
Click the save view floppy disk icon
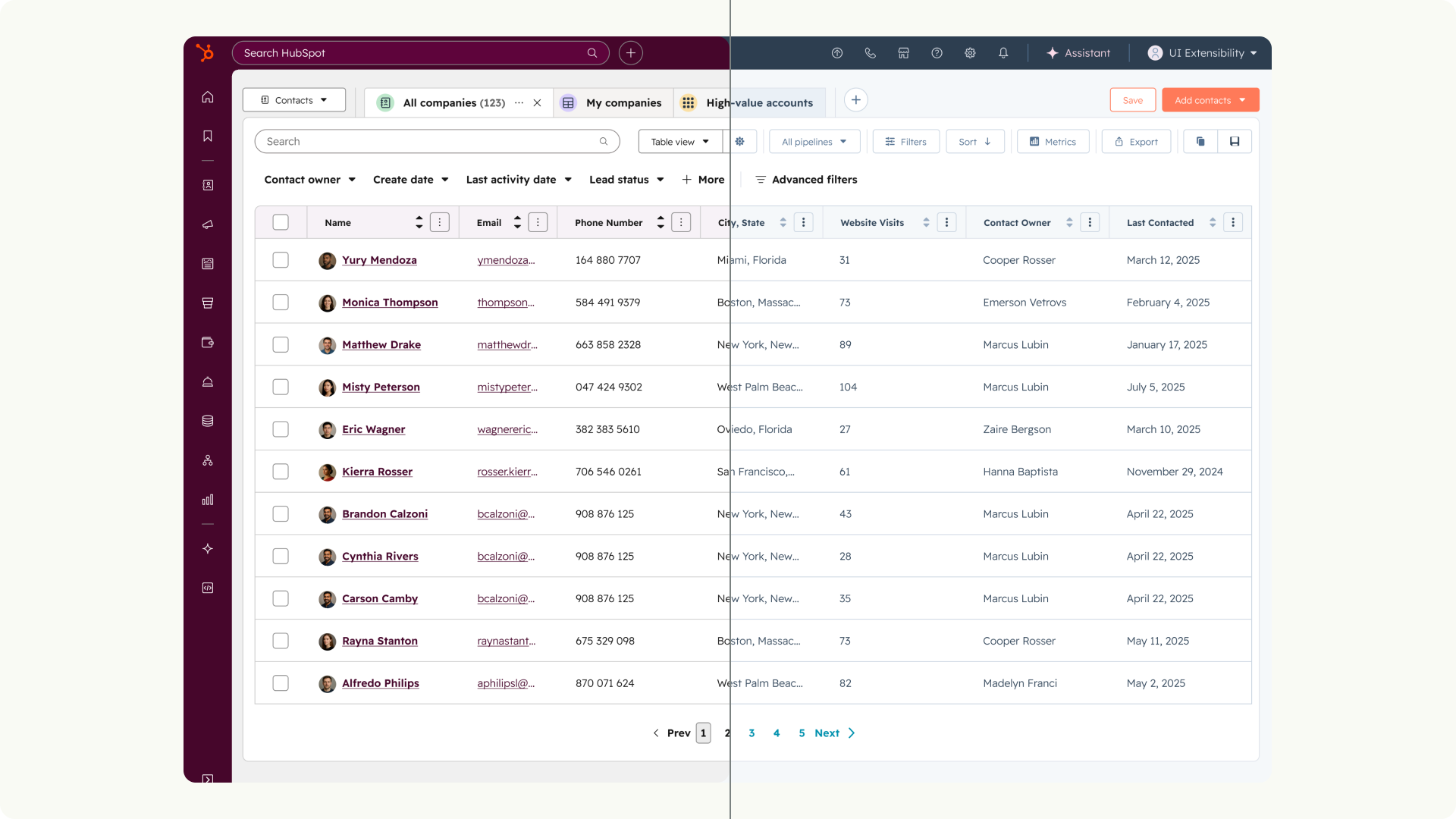[x=1235, y=142]
